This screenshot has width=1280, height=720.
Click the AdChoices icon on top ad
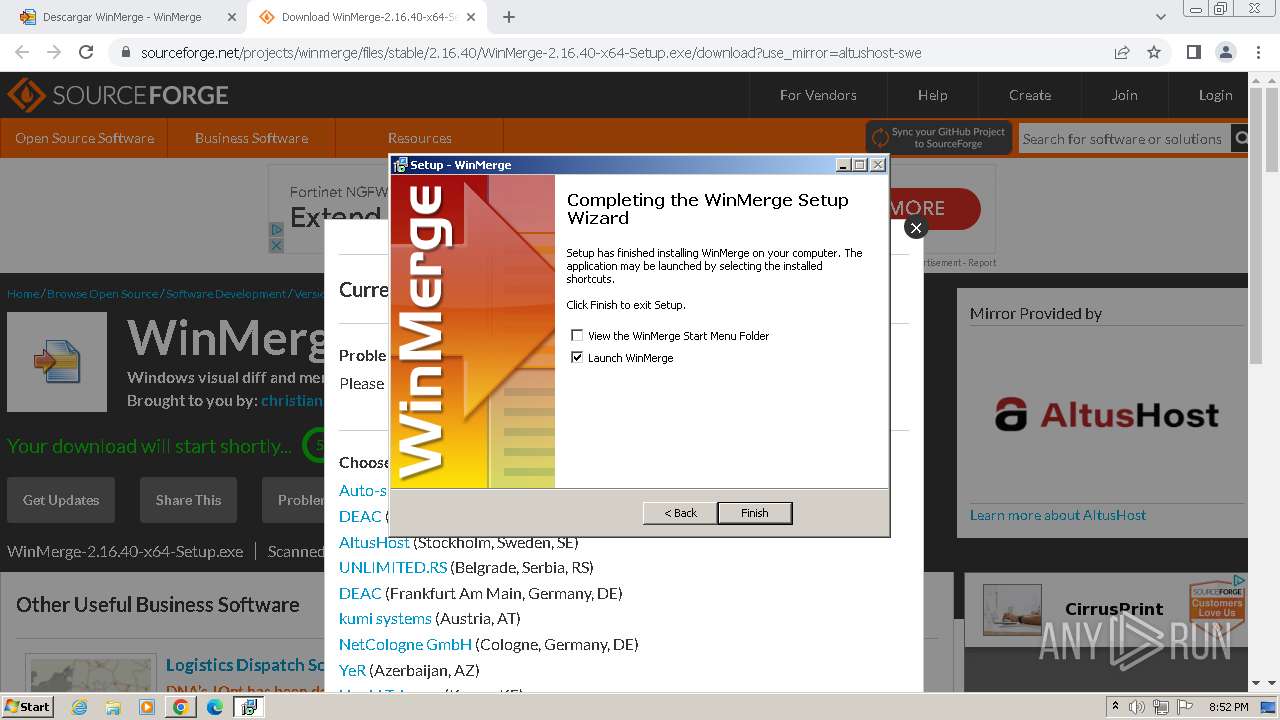(276, 230)
